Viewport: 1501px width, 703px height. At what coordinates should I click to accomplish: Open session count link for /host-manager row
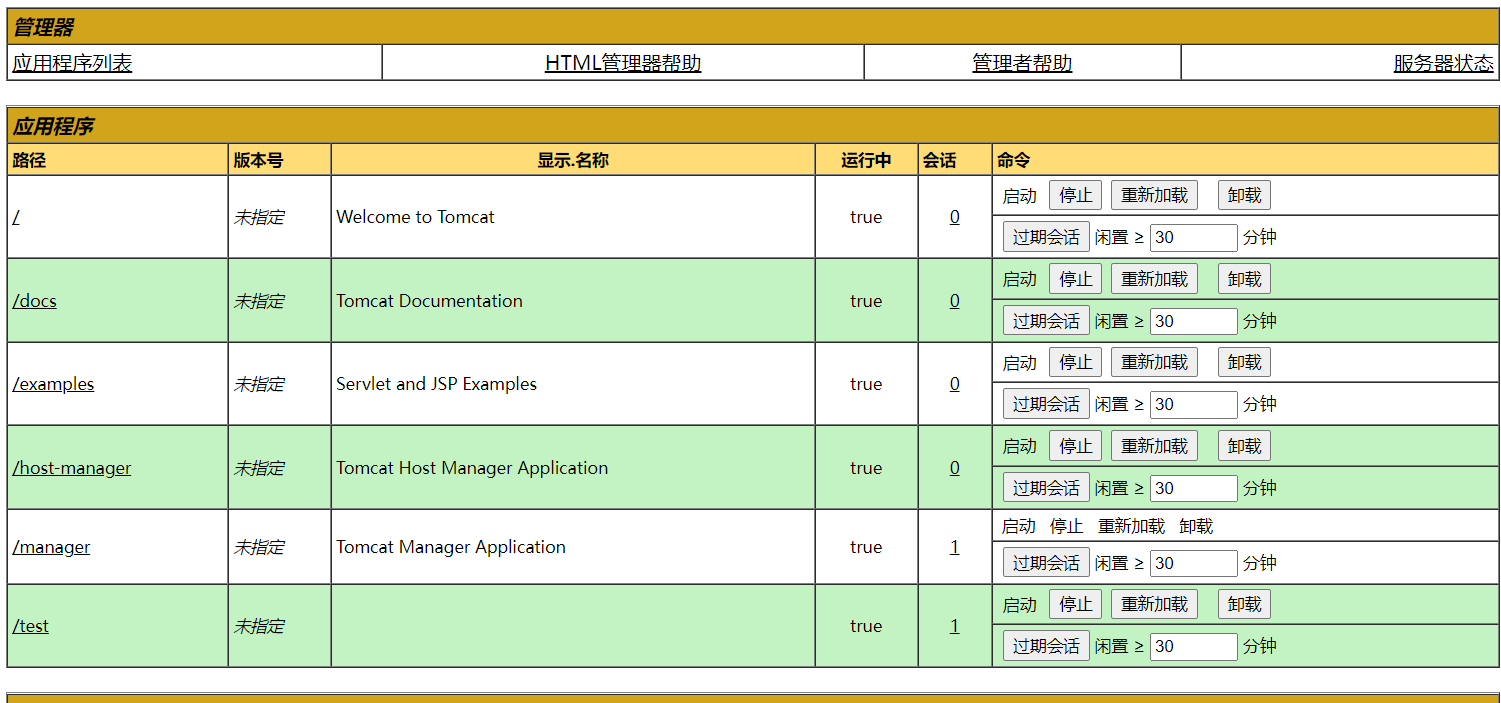pos(955,468)
